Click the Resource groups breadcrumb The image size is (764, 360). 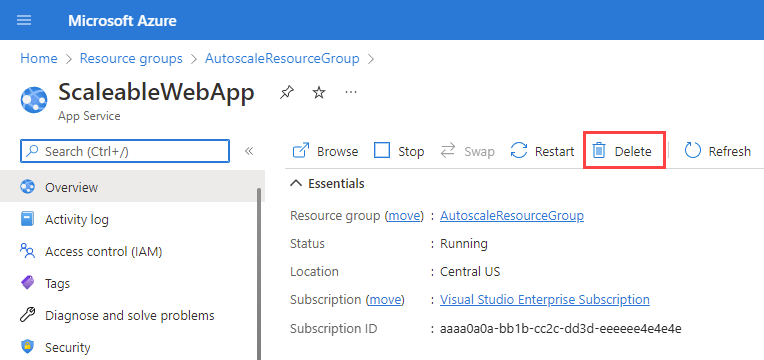point(131,58)
